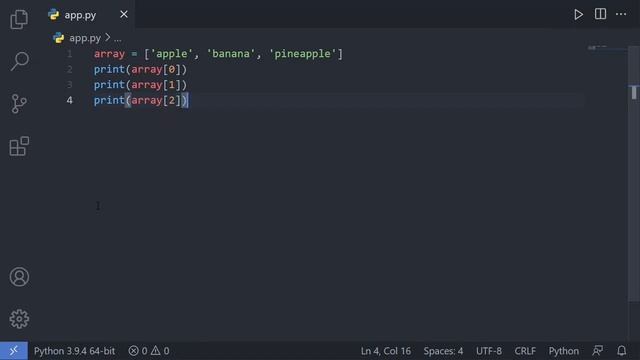640x360 pixels.
Task: Open problems view showing 0 warnings
Action: [160, 351]
